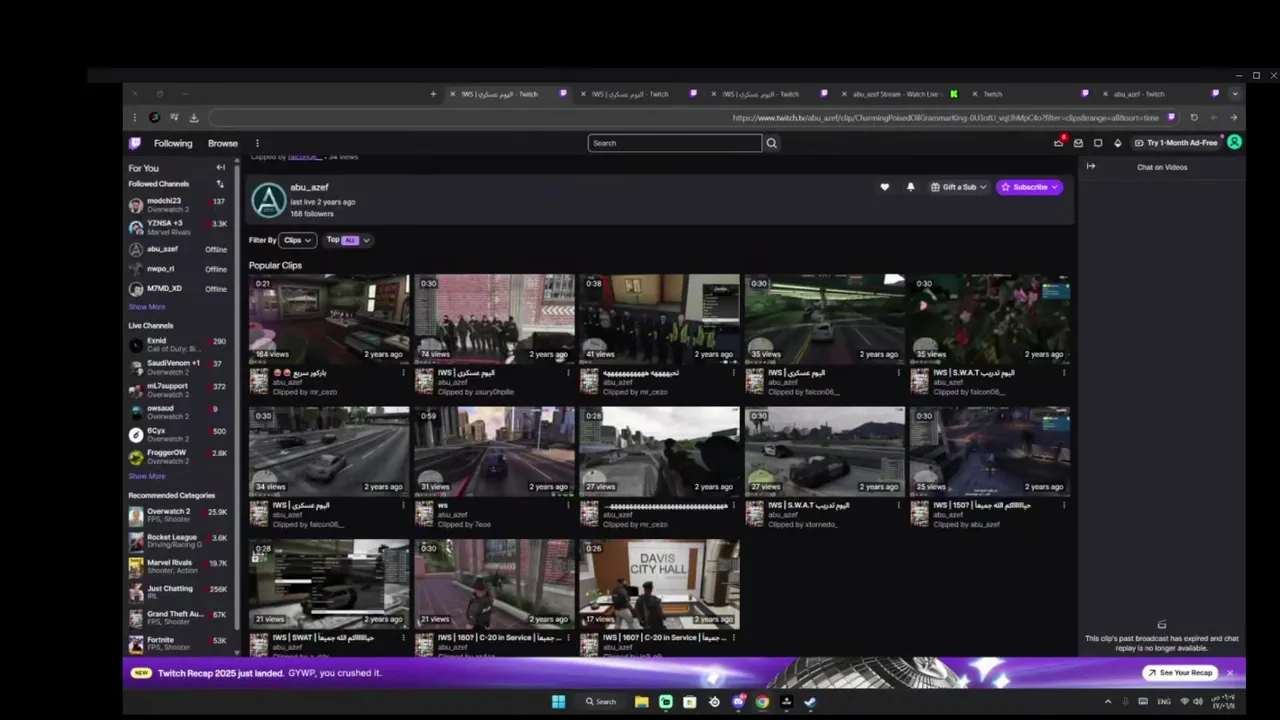This screenshot has height=720, width=1280.
Task: Show more followed channels
Action: point(147,307)
